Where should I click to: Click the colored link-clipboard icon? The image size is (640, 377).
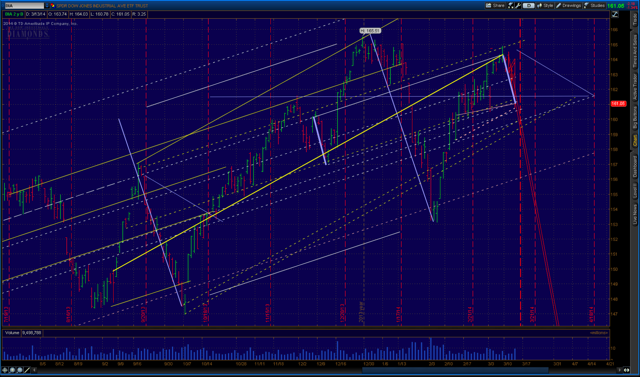52,6
